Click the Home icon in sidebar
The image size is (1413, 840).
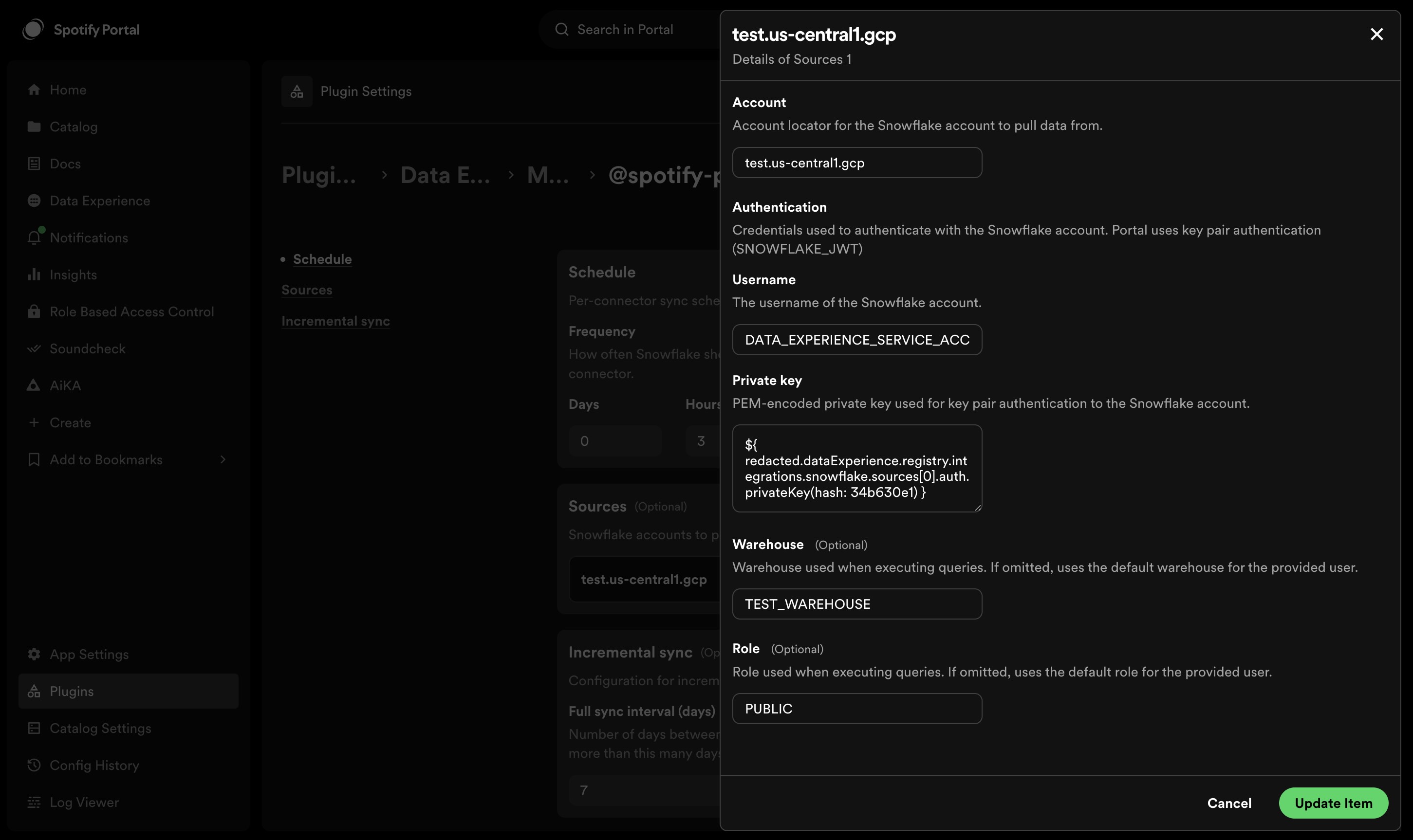click(x=34, y=90)
